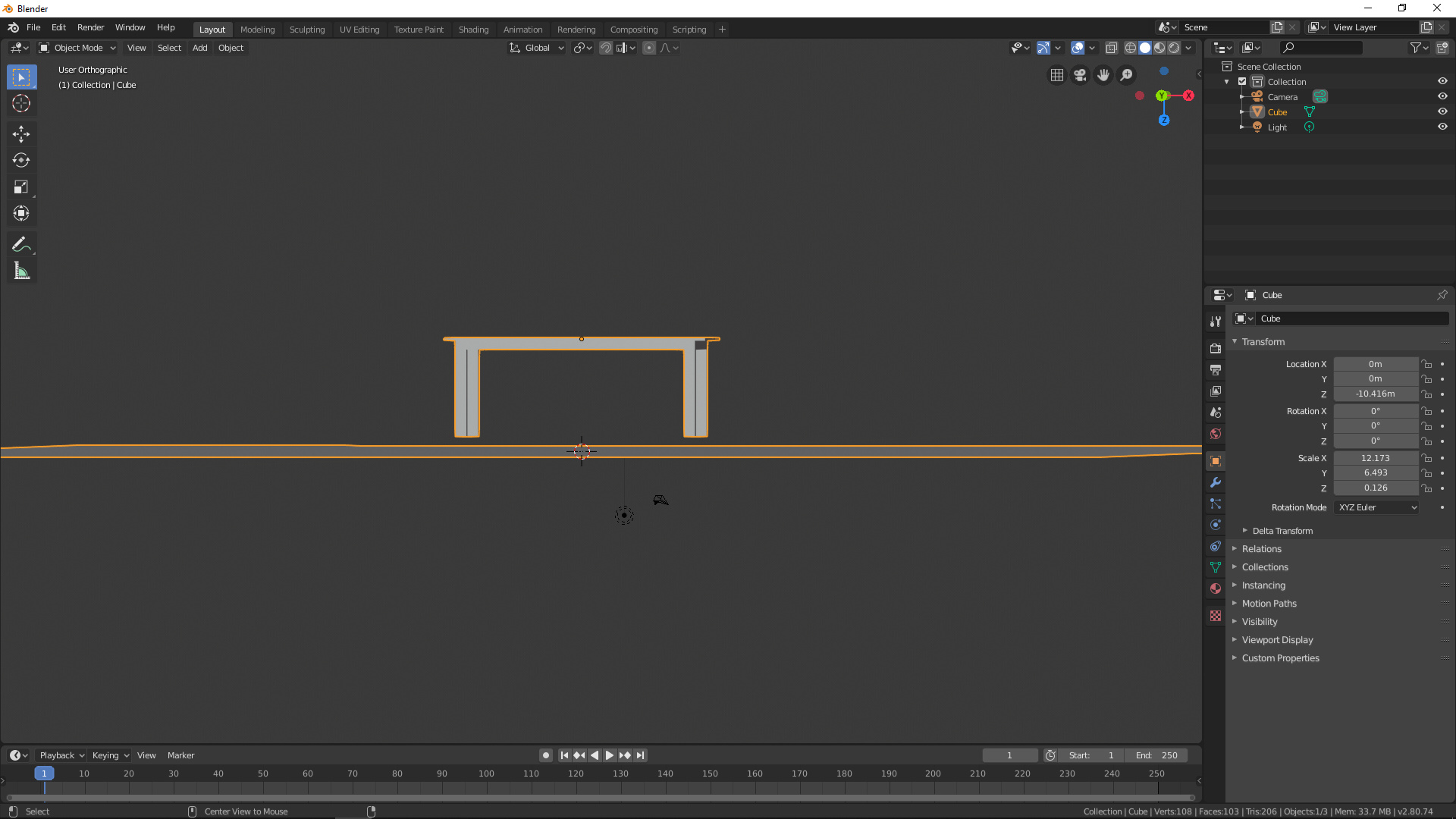Select the Move tool in the toolbar
The width and height of the screenshot is (1456, 819).
pyautogui.click(x=21, y=133)
